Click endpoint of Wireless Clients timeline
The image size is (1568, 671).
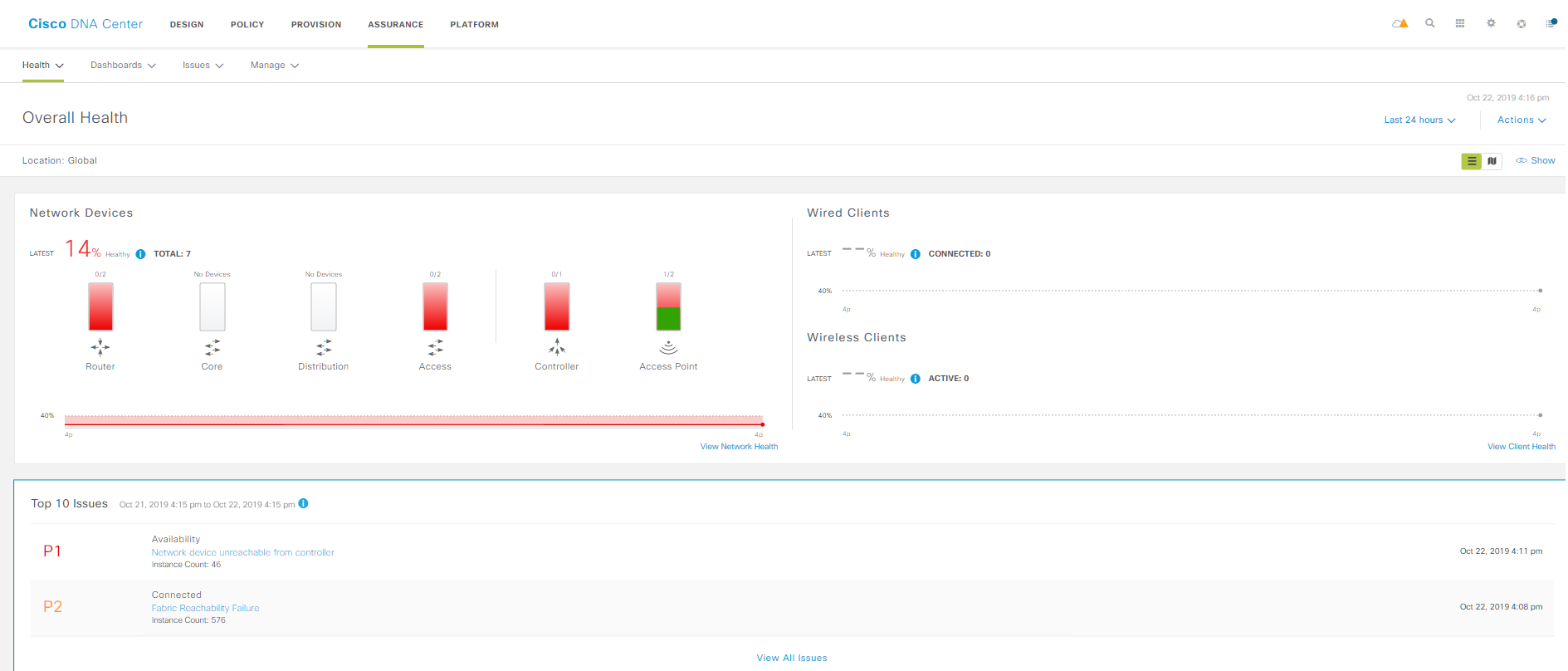[1541, 415]
